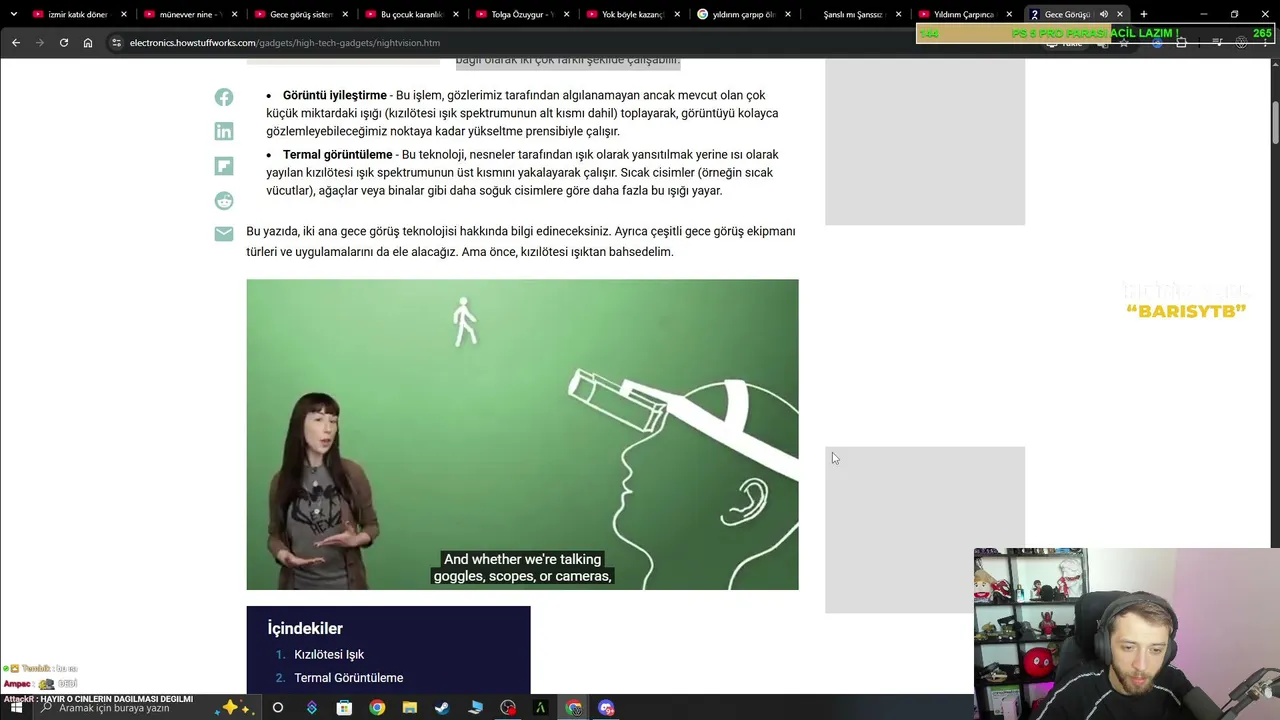Switch to the 'yıldırım çarpıp öl' Google tab
This screenshot has height=720, width=1280.
tap(745, 15)
